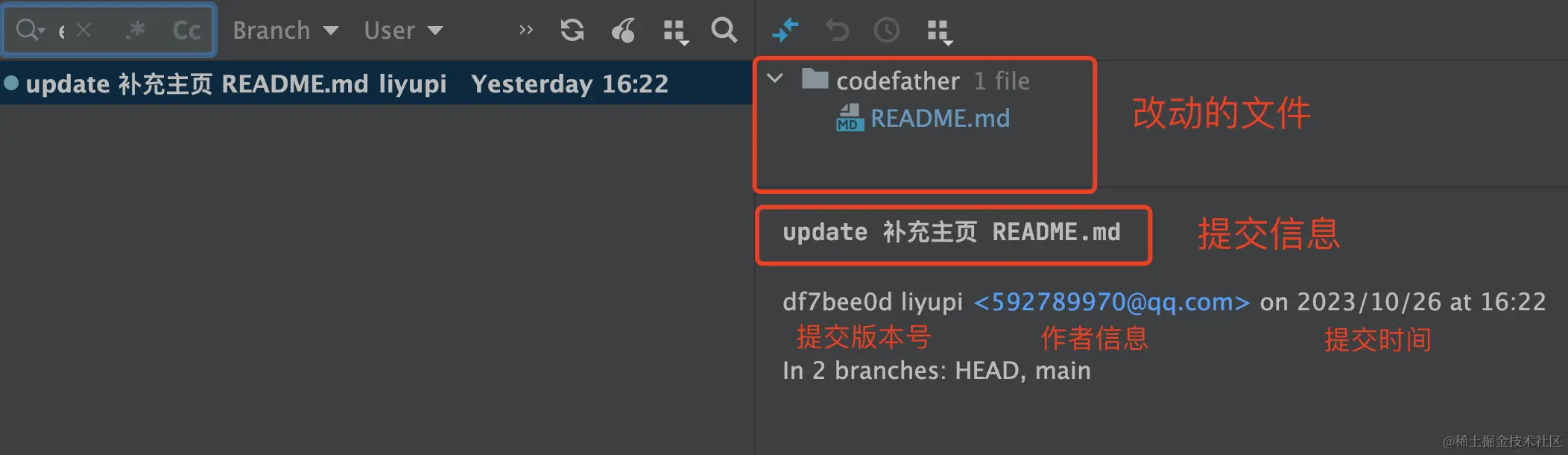Open the Branch filter dropdown
Screen dimensions: 1568x455
(285, 31)
